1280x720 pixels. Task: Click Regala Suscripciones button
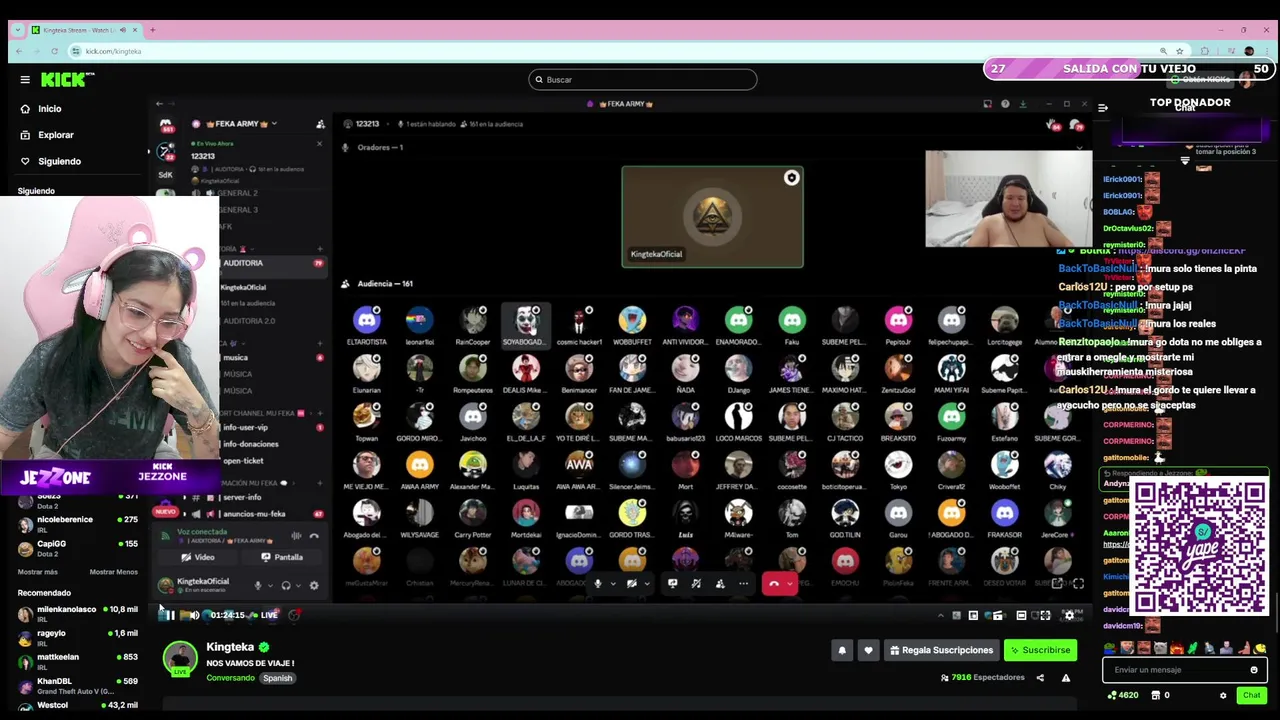pos(941,650)
